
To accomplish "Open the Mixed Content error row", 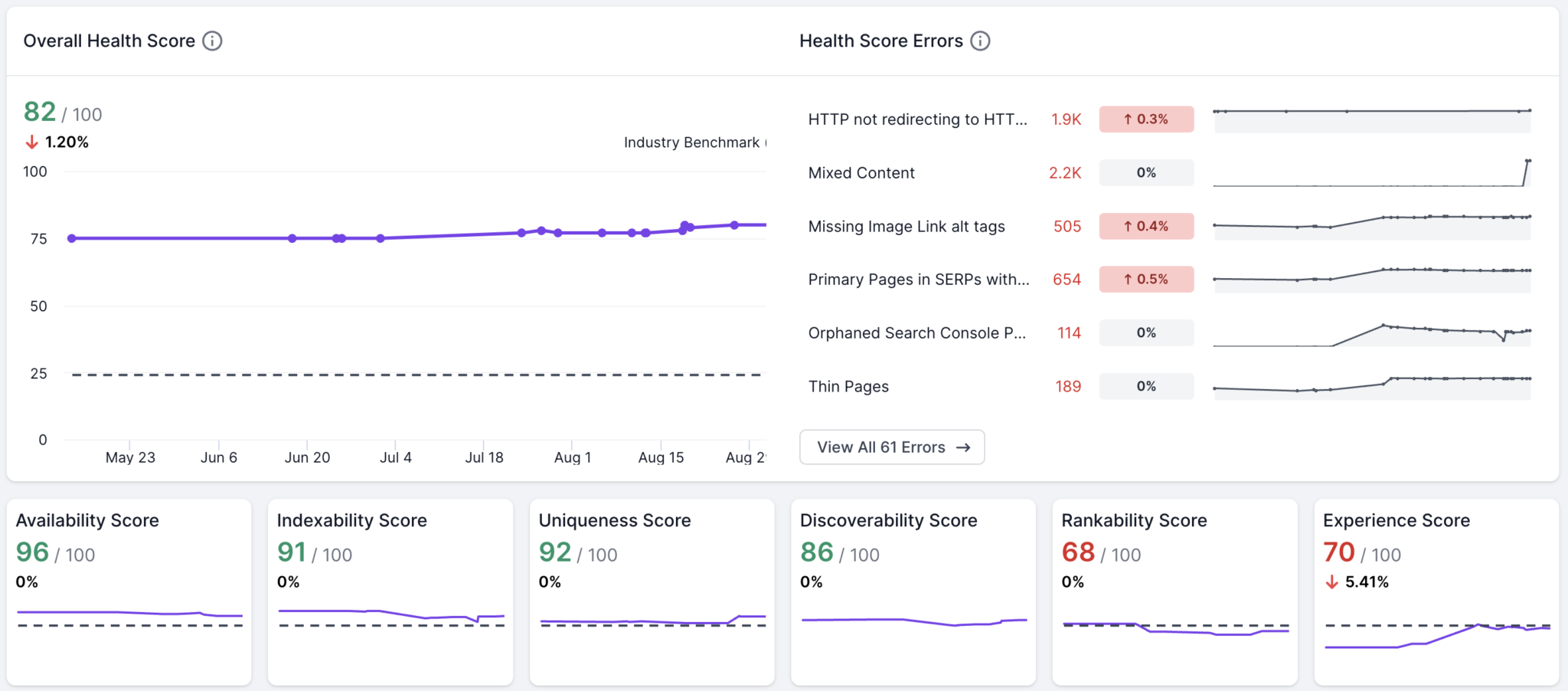I will (x=861, y=173).
